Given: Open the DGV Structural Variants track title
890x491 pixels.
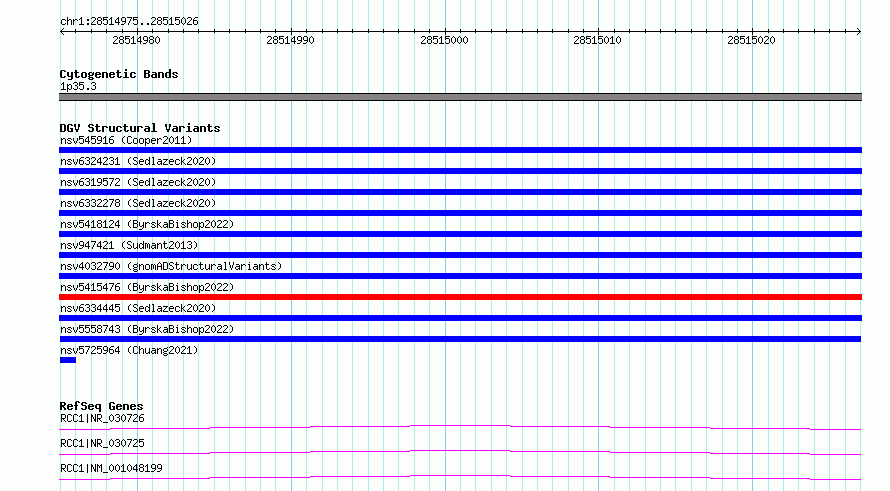Looking at the screenshot, I should pos(140,128).
